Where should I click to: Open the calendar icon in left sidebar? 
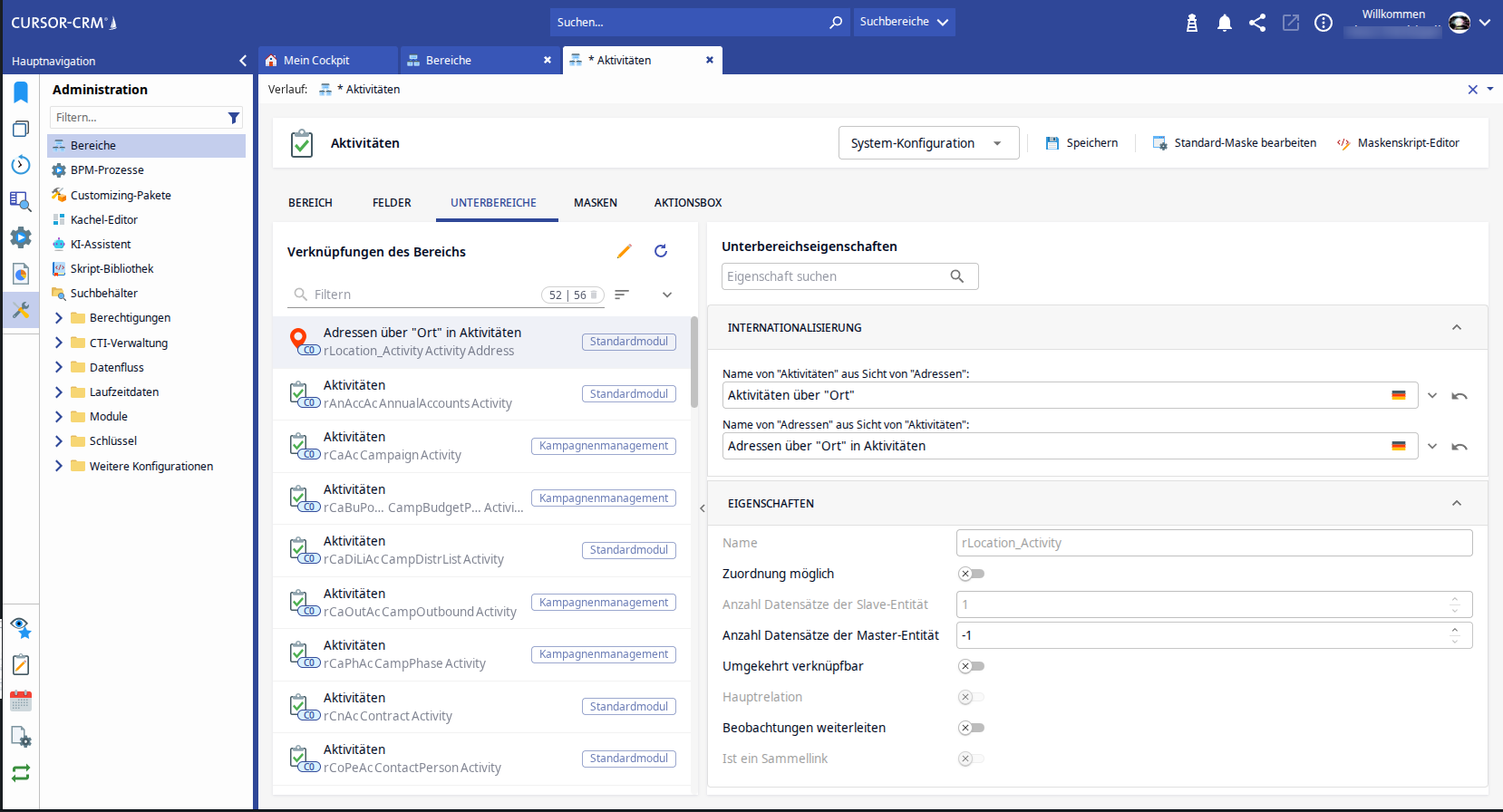click(x=20, y=701)
